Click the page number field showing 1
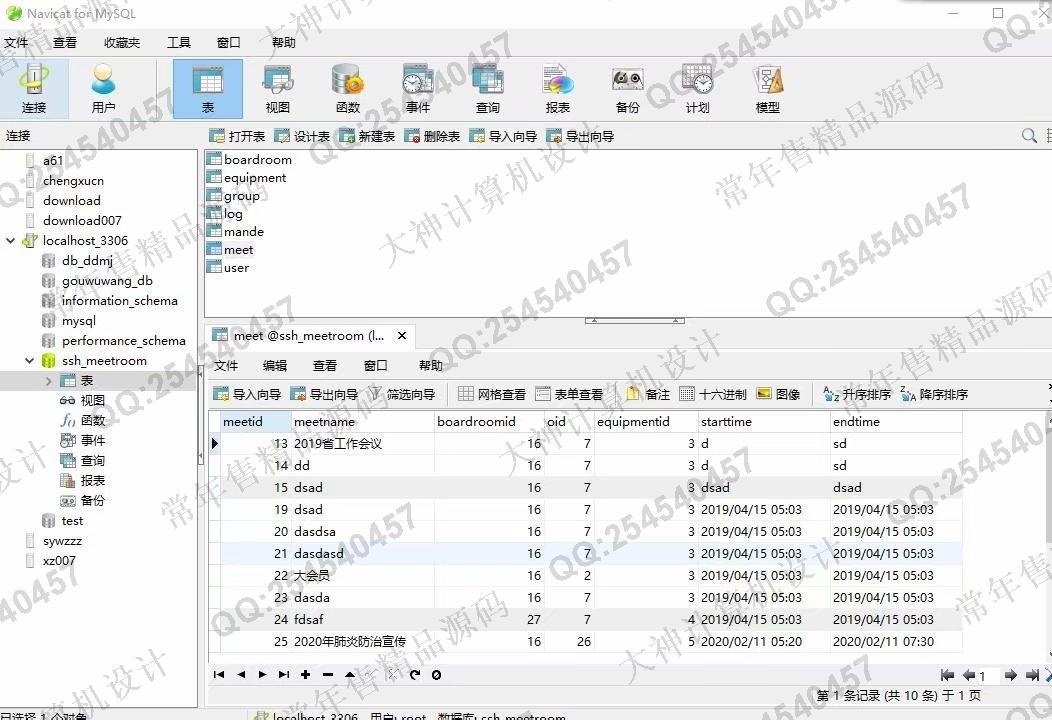Viewport: 1052px width, 720px height. (988, 676)
